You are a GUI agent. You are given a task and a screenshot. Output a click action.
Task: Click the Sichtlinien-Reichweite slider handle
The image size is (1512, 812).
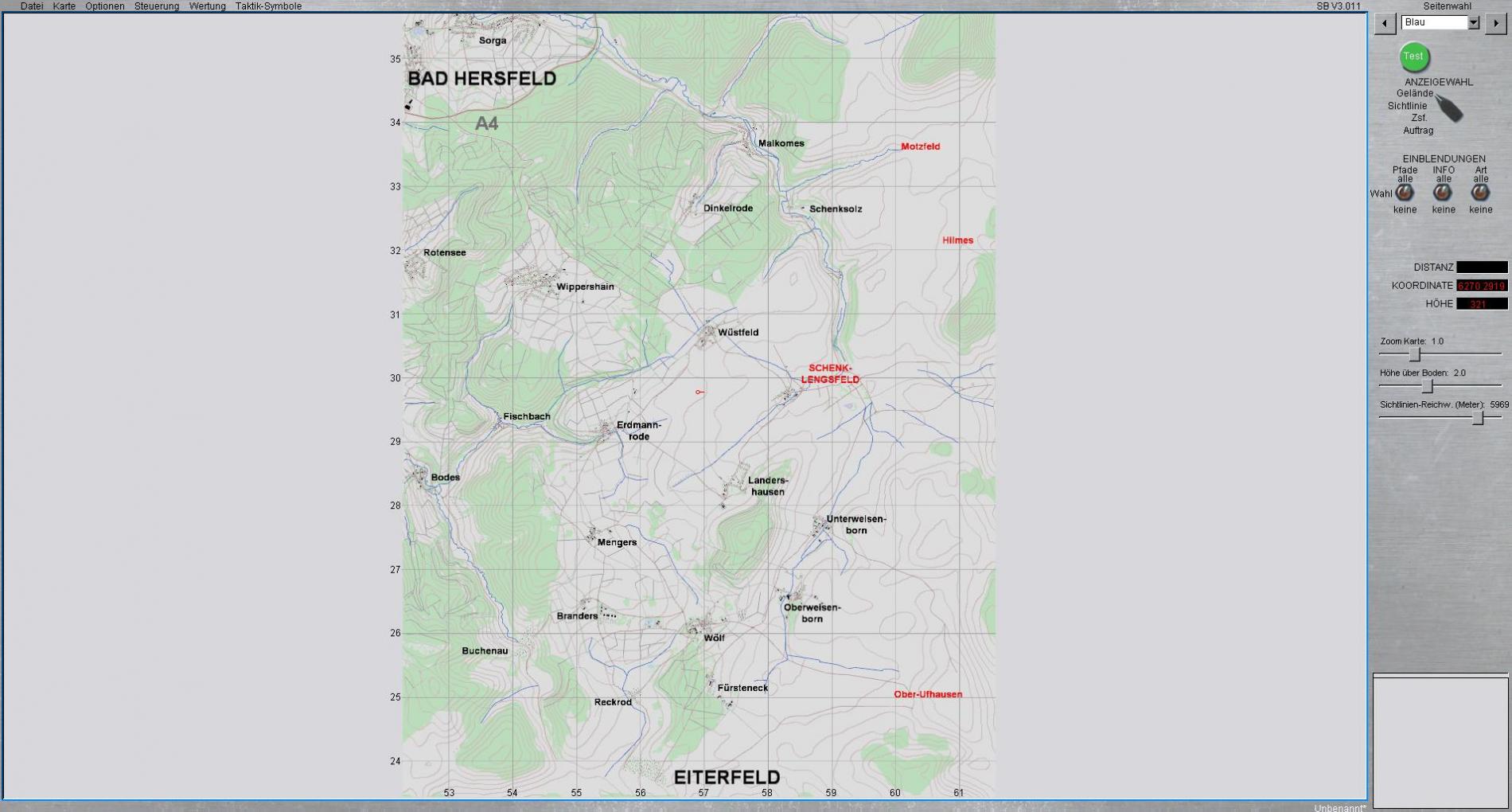(1478, 418)
